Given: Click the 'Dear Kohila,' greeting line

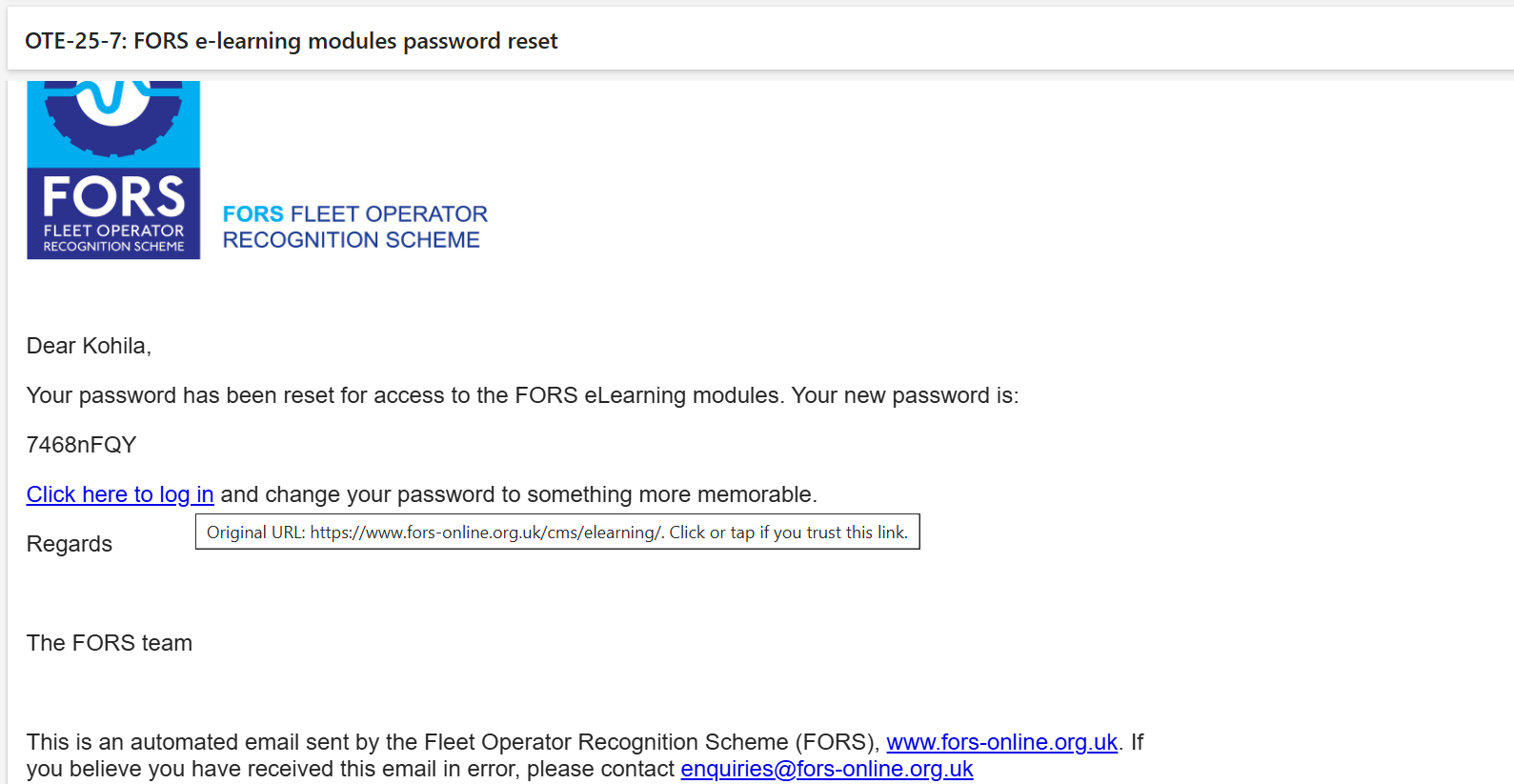Looking at the screenshot, I should tap(90, 346).
